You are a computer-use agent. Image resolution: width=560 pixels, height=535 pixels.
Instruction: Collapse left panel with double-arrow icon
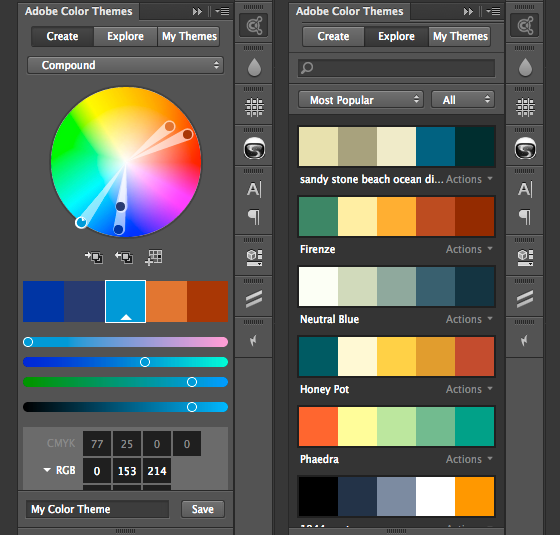coord(197,11)
